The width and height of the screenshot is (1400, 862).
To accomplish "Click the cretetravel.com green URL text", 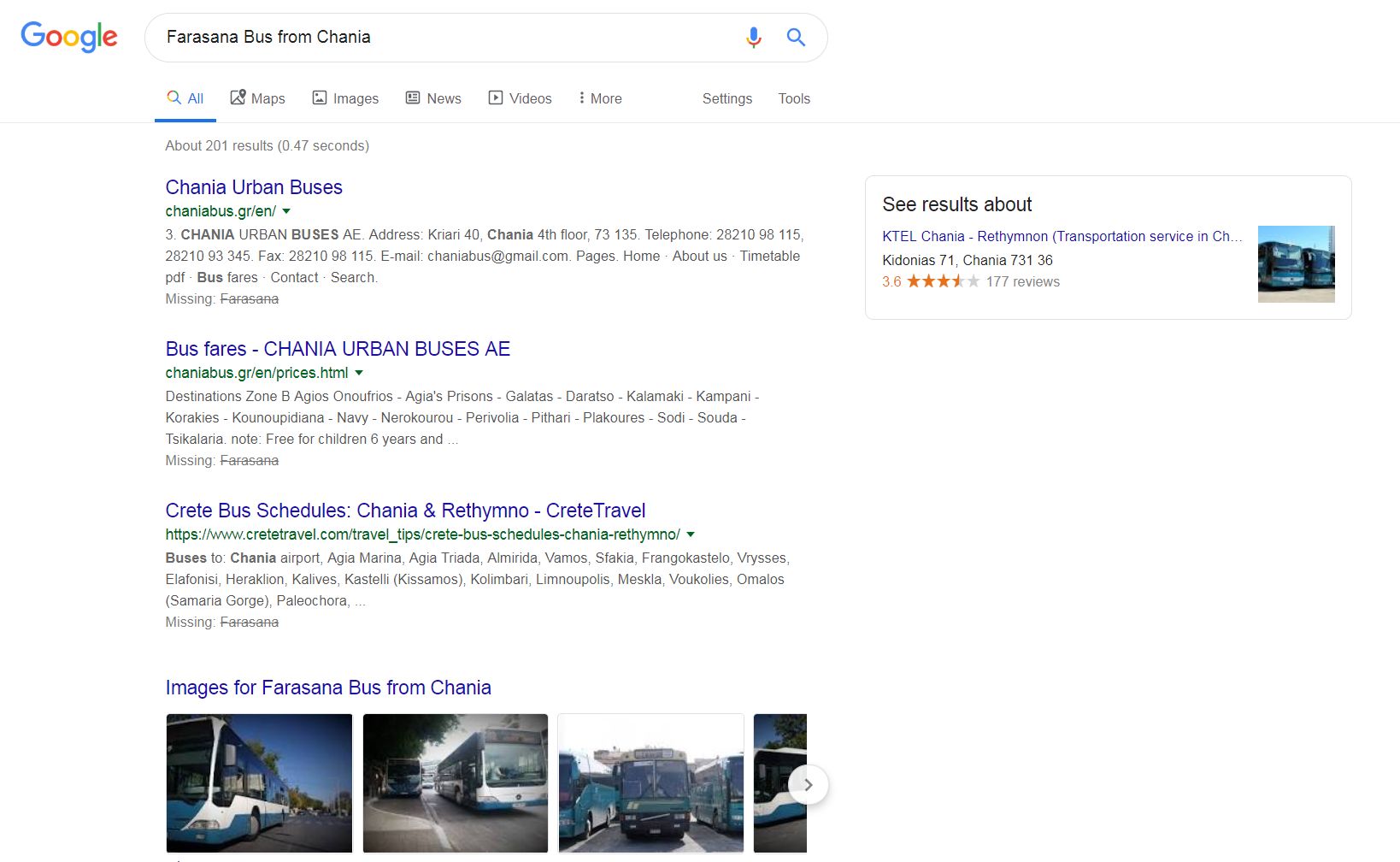I will click(x=423, y=534).
